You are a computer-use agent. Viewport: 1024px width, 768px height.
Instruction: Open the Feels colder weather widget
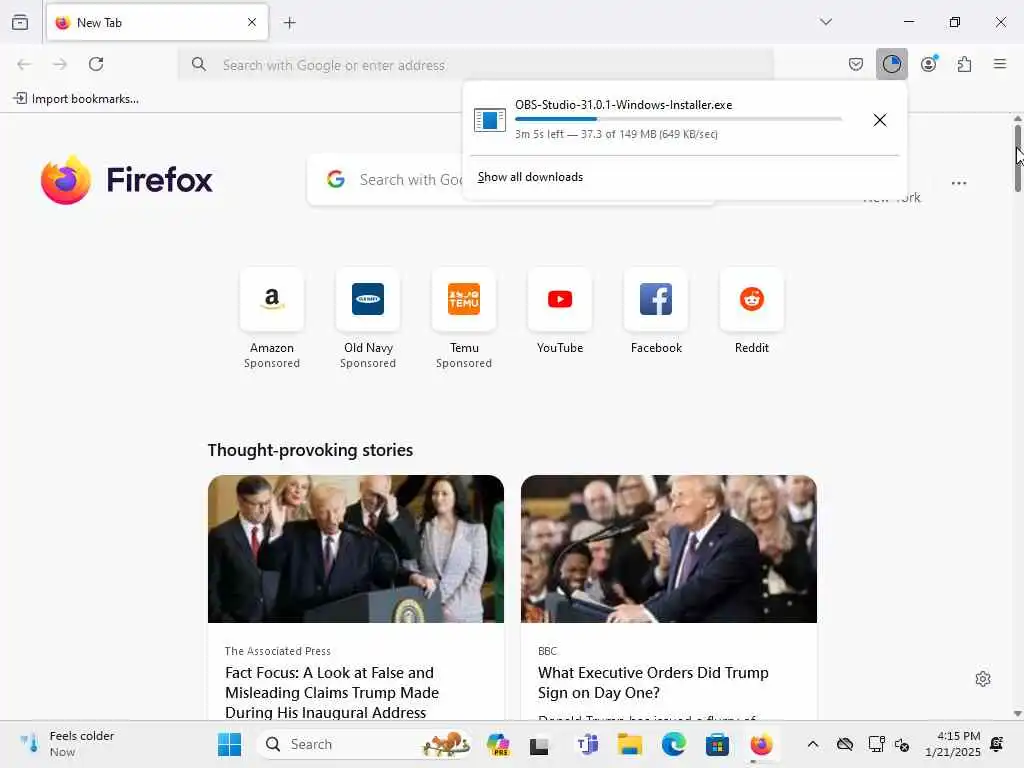[67, 744]
